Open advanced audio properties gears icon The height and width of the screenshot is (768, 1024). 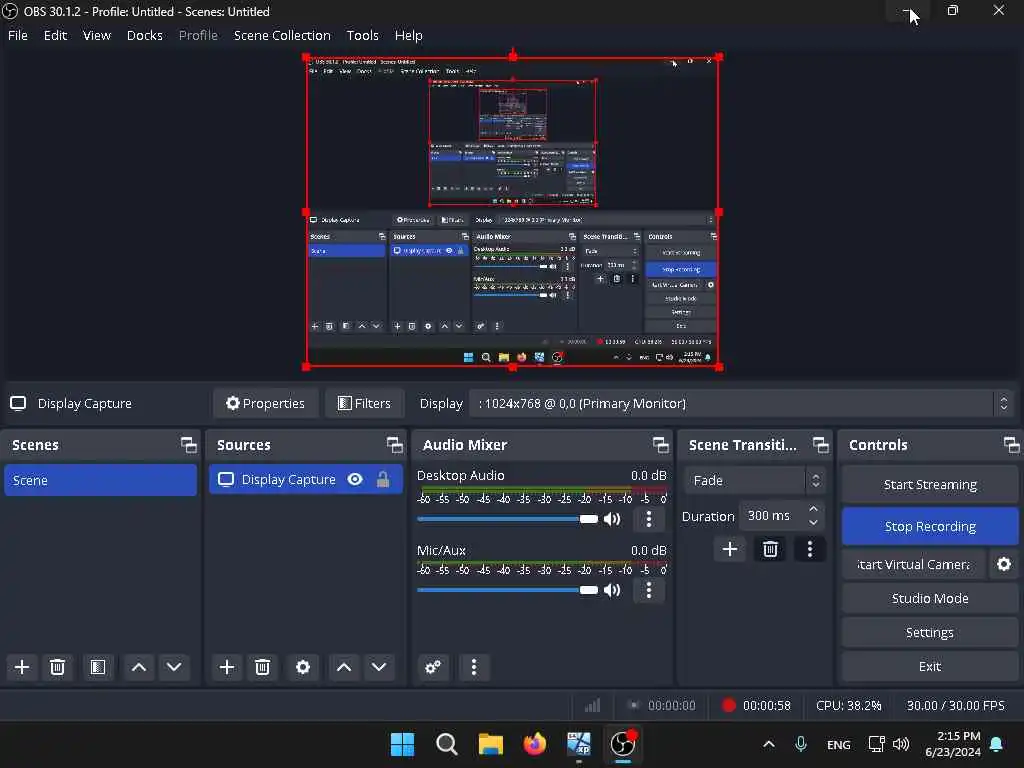(x=432, y=667)
